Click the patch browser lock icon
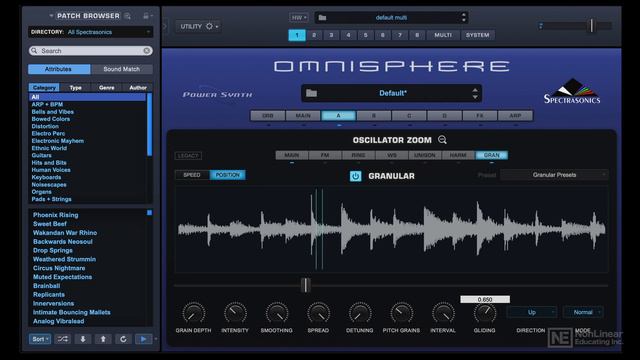 [146, 16]
